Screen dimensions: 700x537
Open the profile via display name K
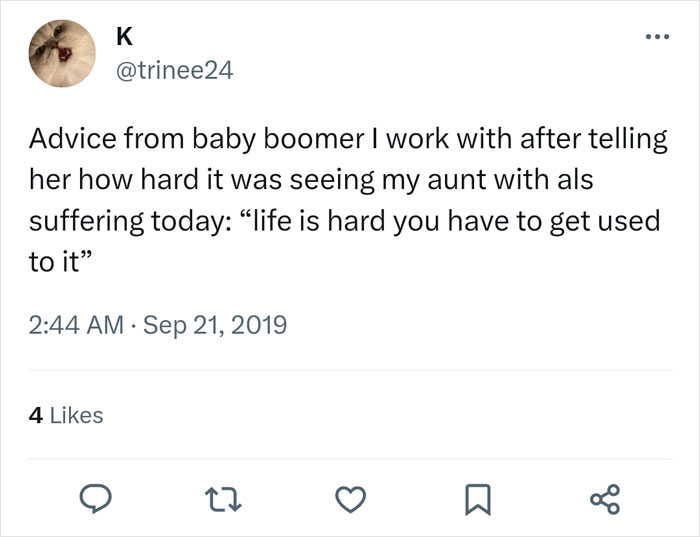124,37
